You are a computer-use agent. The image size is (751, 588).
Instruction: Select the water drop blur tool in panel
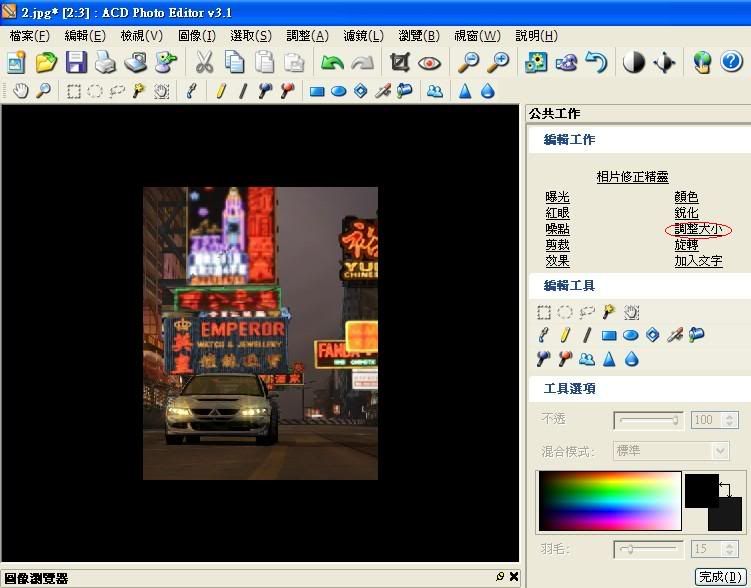pyautogui.click(x=631, y=359)
